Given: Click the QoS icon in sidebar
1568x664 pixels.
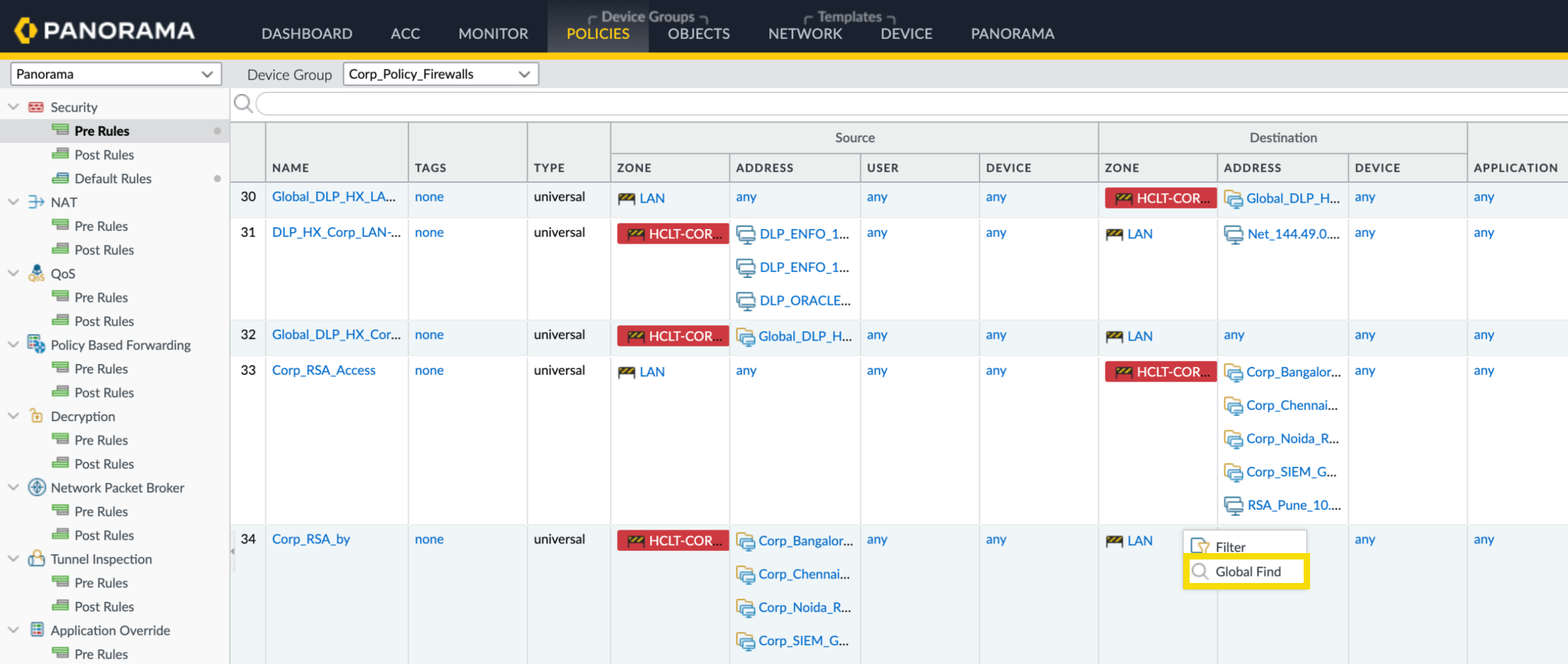Looking at the screenshot, I should tap(36, 274).
